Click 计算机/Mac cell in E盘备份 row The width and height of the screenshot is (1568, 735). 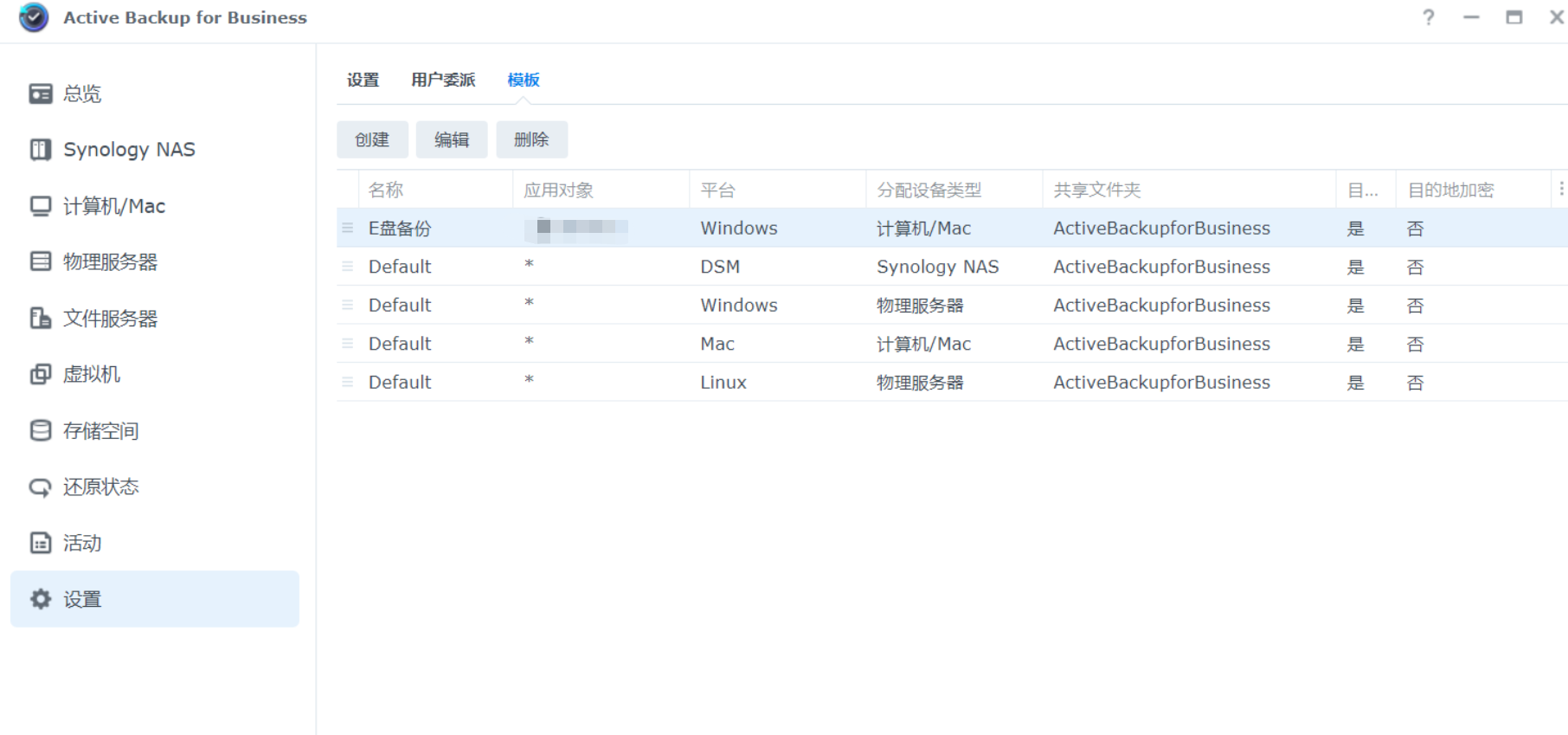click(923, 229)
